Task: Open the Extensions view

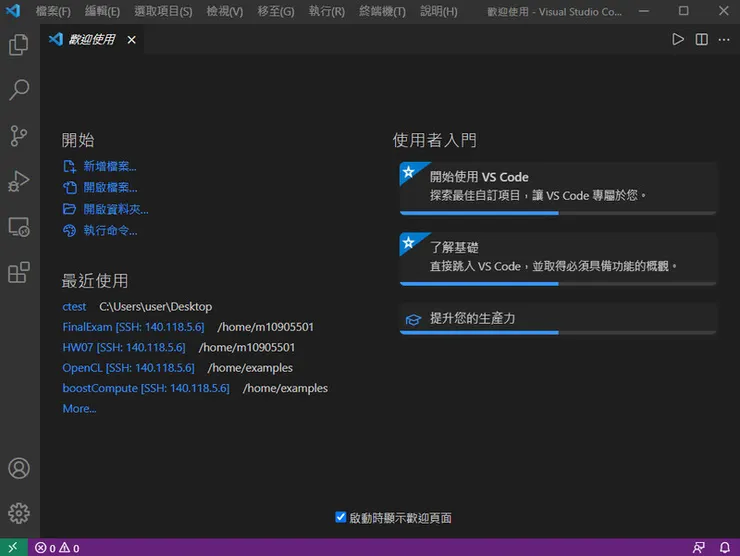Action: [x=19, y=272]
